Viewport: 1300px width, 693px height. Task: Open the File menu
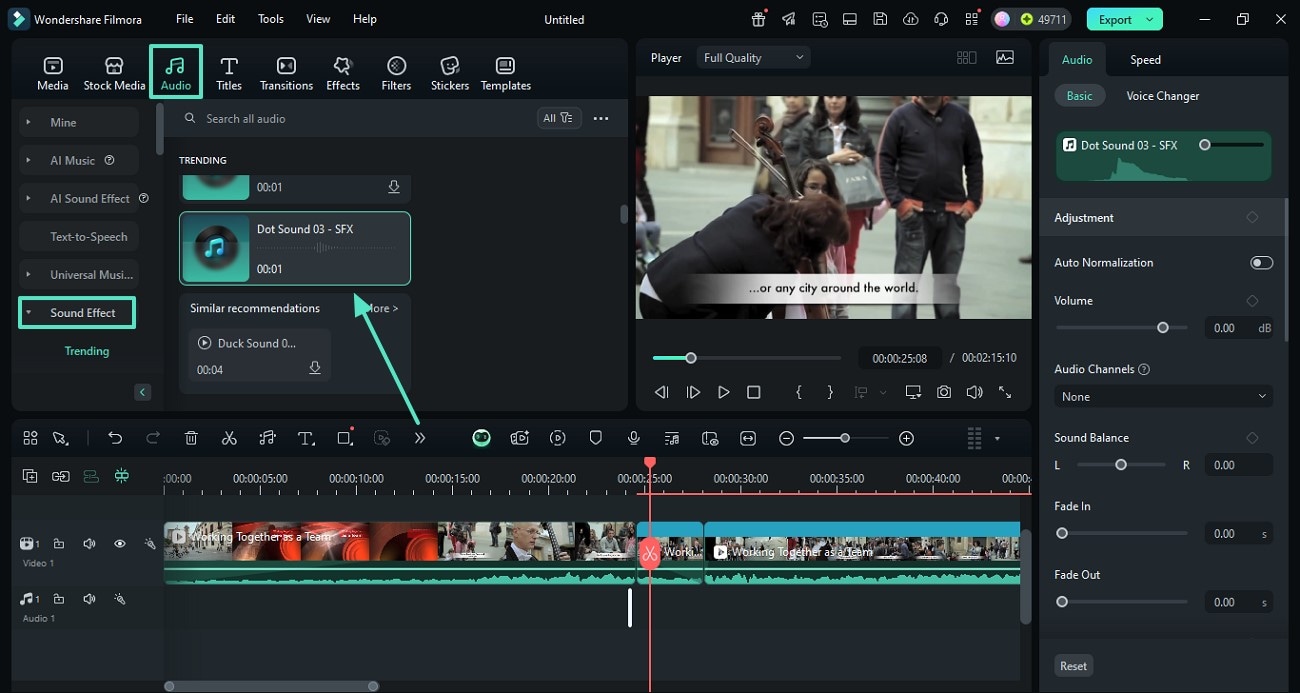(x=185, y=19)
